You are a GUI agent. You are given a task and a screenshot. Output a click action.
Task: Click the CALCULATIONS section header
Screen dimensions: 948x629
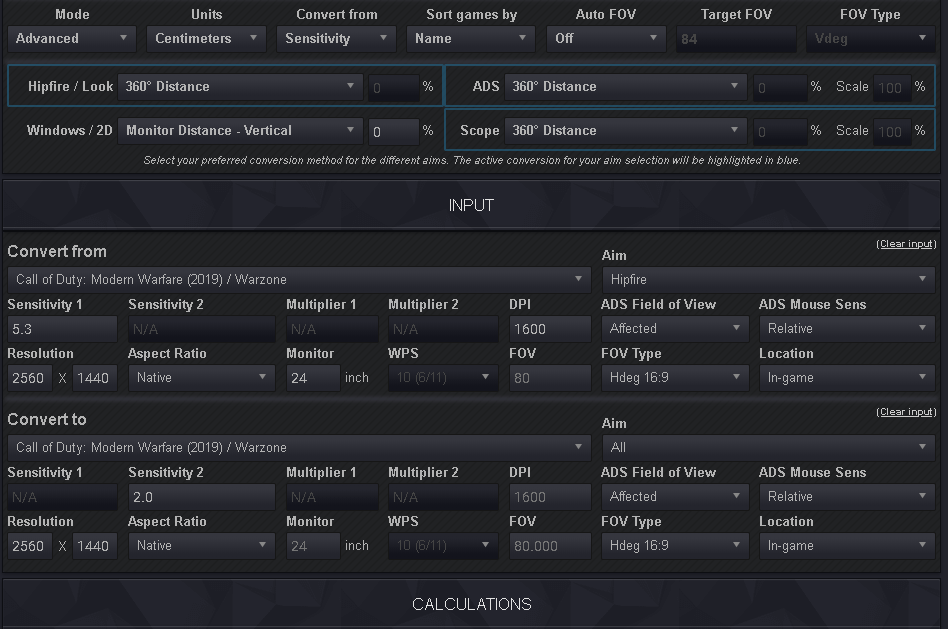coord(472,604)
